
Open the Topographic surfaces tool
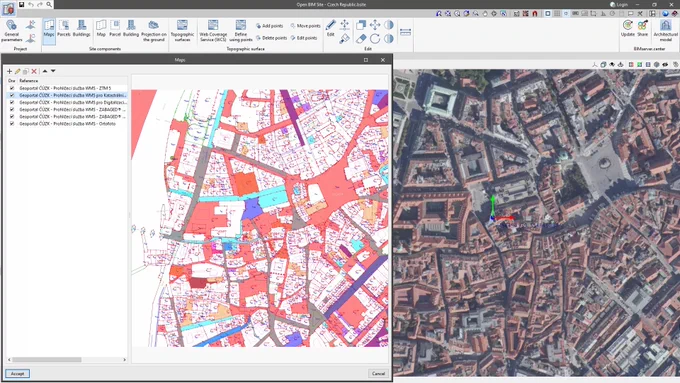(182, 30)
